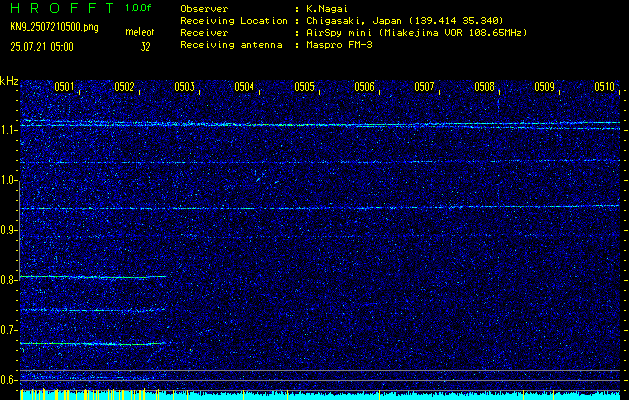Click the 0.6 kHz axis label
629x400 pixels.
8,380
